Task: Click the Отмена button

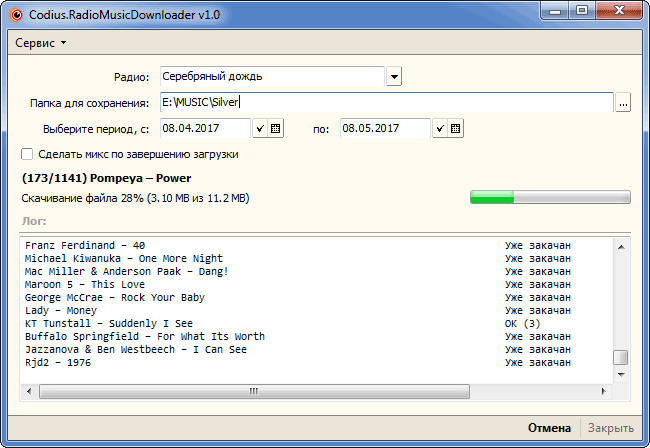Action: 549,428
